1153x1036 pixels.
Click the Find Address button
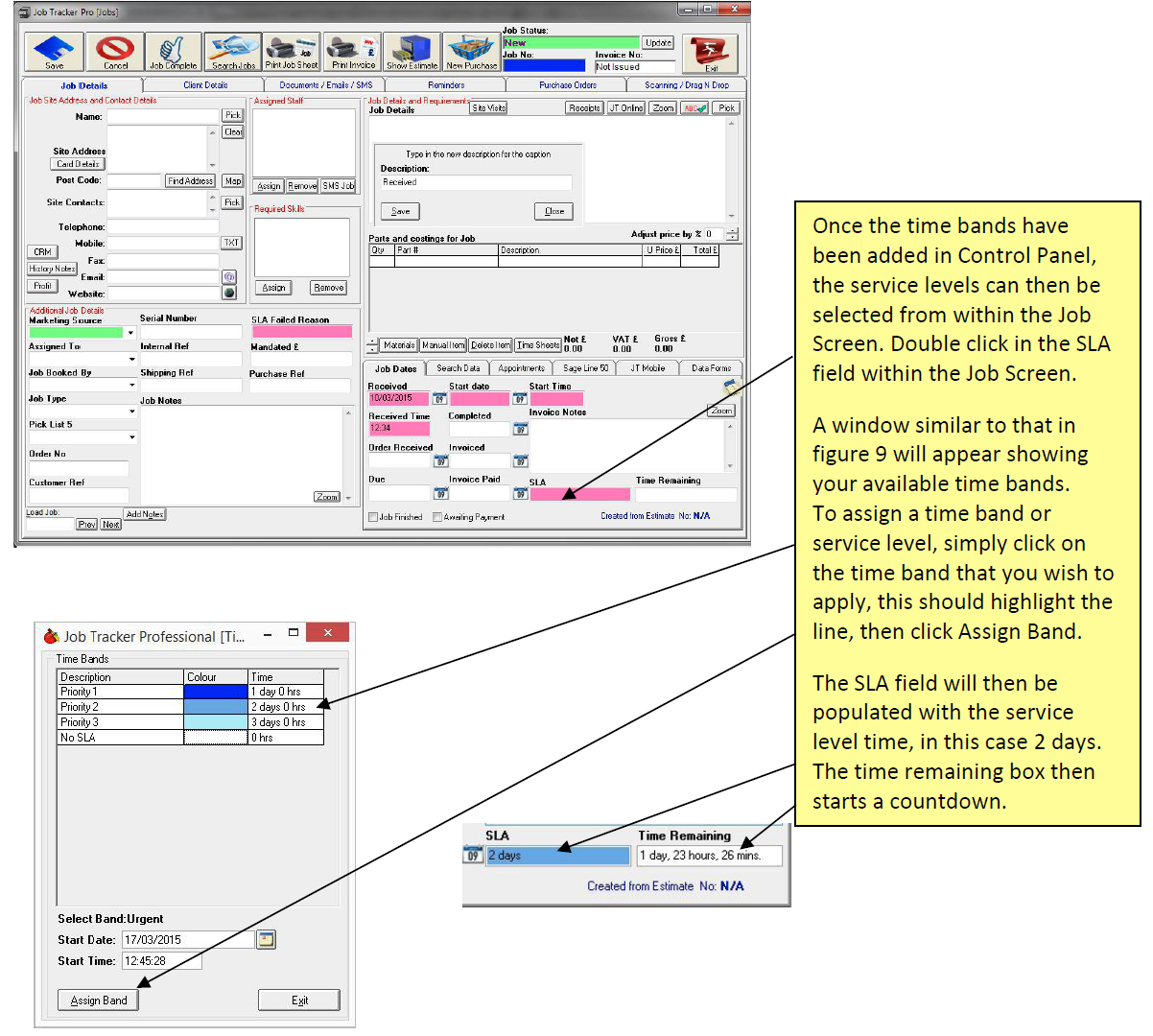coord(190,180)
